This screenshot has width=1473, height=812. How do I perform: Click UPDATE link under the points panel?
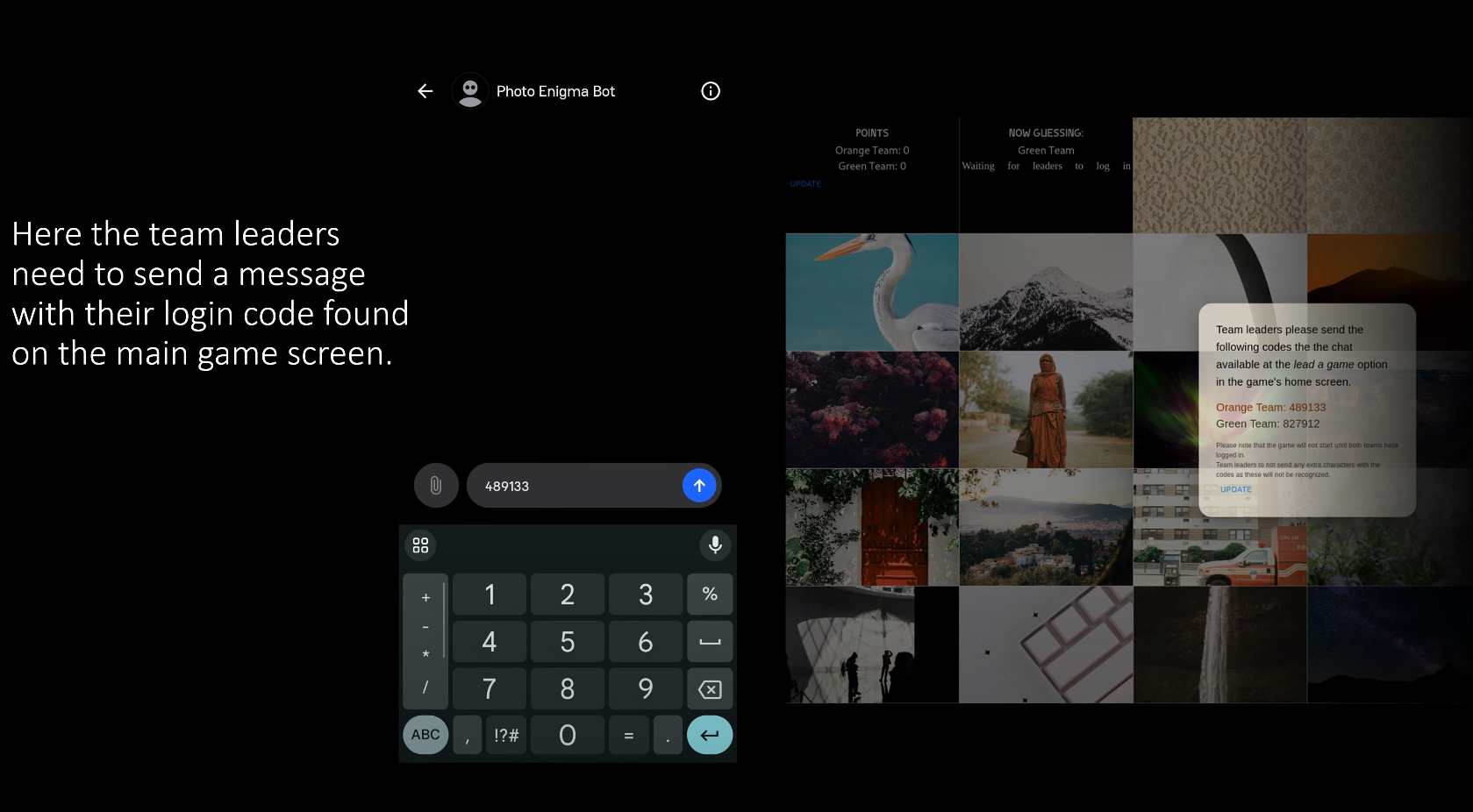[805, 184]
